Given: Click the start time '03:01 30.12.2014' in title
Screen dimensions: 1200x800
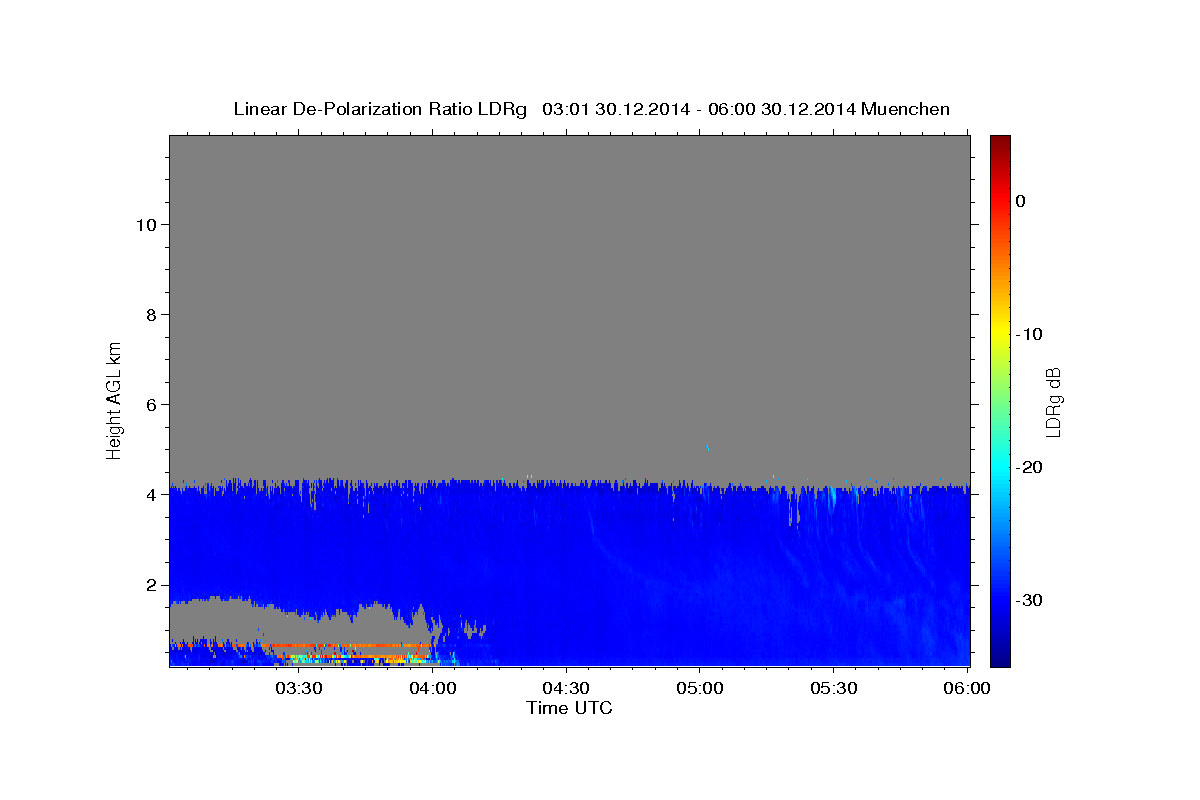Looking at the screenshot, I should tap(615, 109).
